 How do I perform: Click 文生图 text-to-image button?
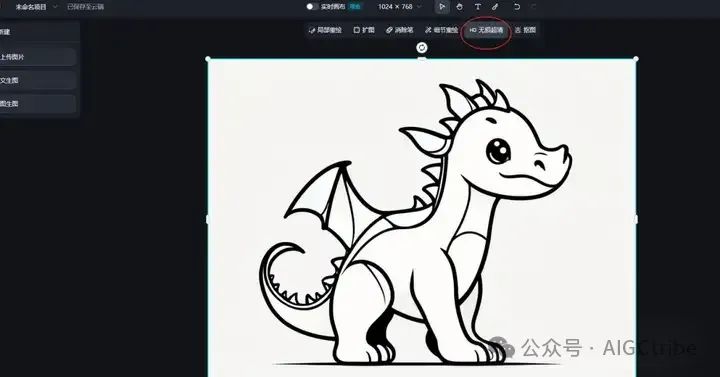pyautogui.click(x=37, y=80)
